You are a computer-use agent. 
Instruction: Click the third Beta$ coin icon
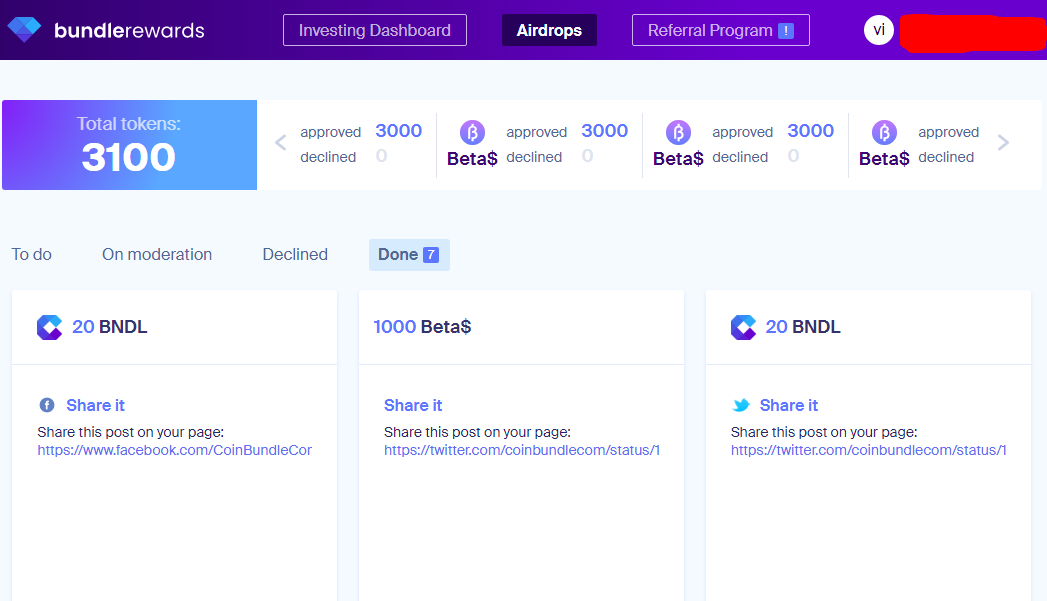(884, 132)
